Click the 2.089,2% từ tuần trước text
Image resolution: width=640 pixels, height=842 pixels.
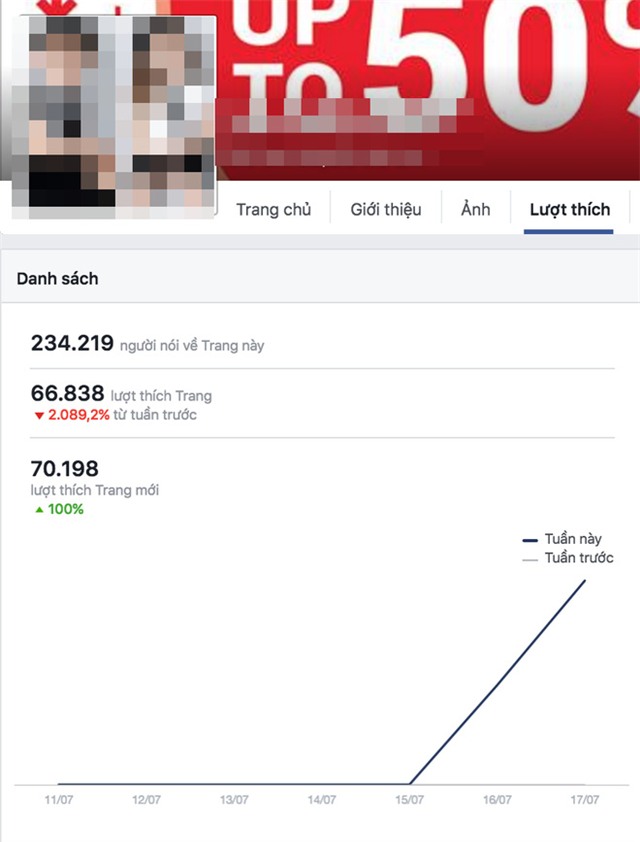122,415
